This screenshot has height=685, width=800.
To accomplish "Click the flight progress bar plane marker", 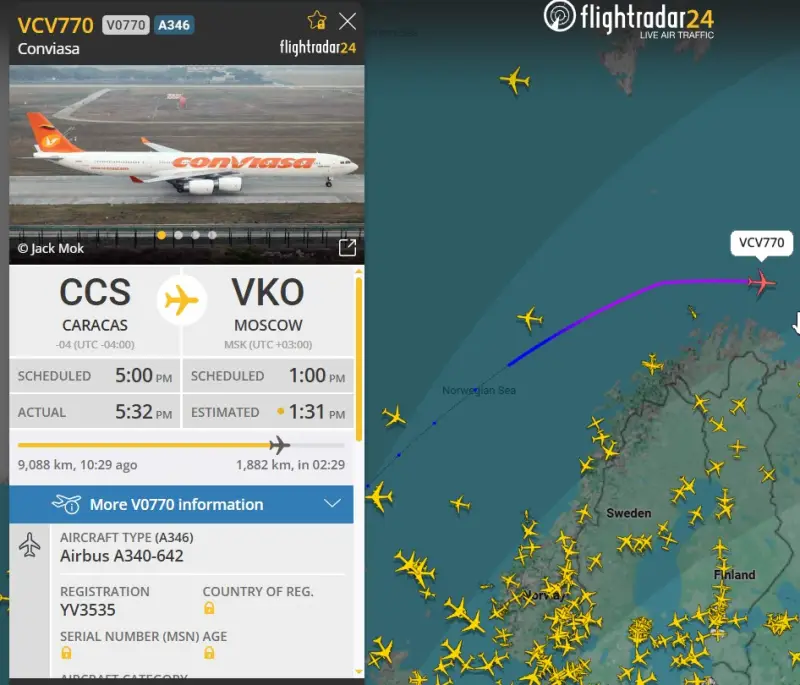I will tap(280, 445).
